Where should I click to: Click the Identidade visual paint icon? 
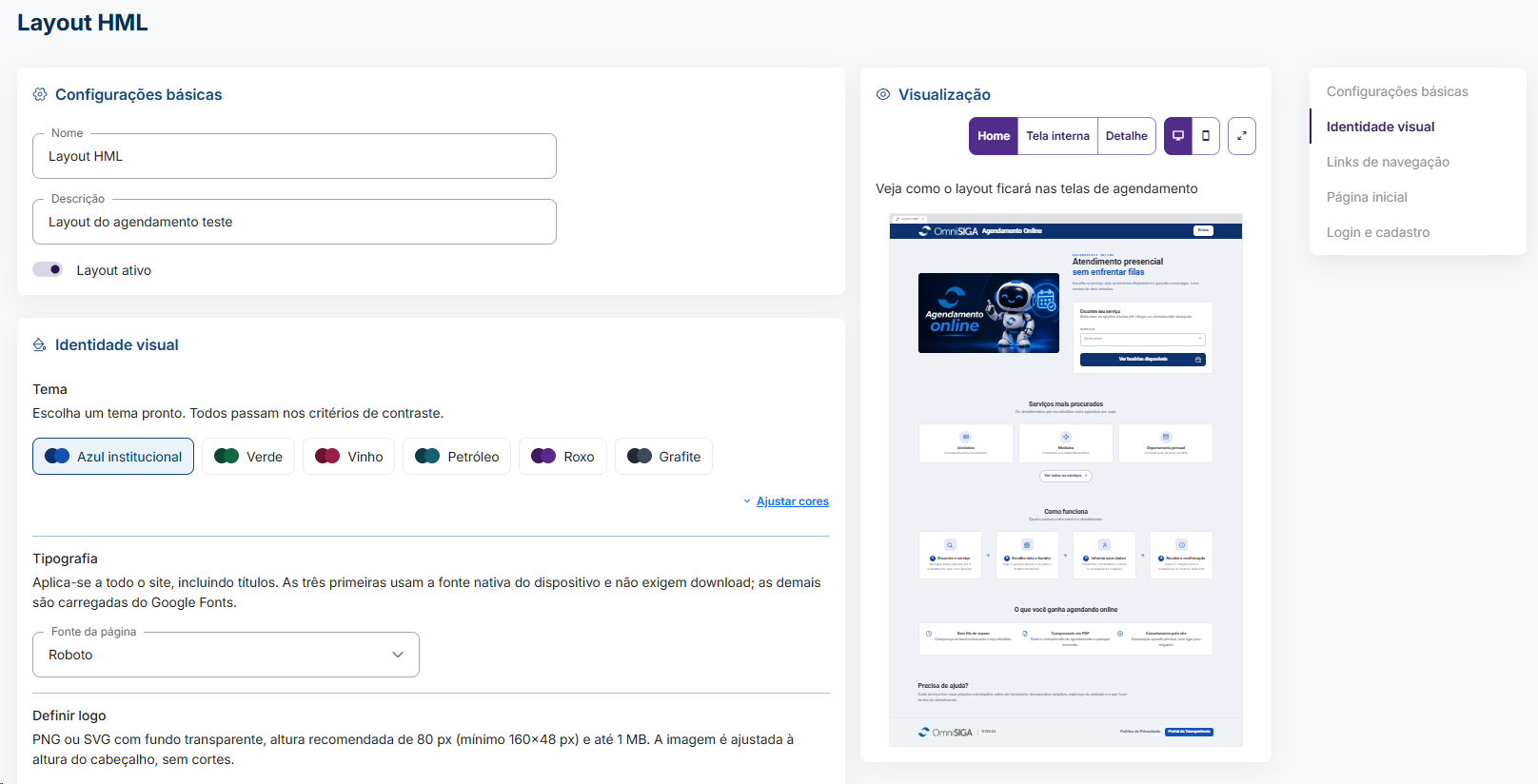tap(40, 344)
